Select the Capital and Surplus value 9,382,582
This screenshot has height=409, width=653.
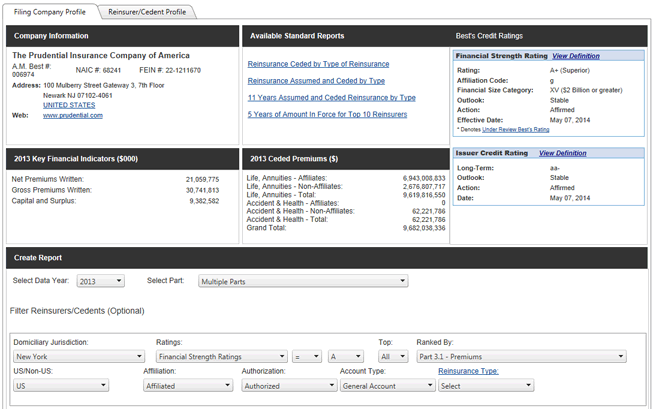point(204,201)
